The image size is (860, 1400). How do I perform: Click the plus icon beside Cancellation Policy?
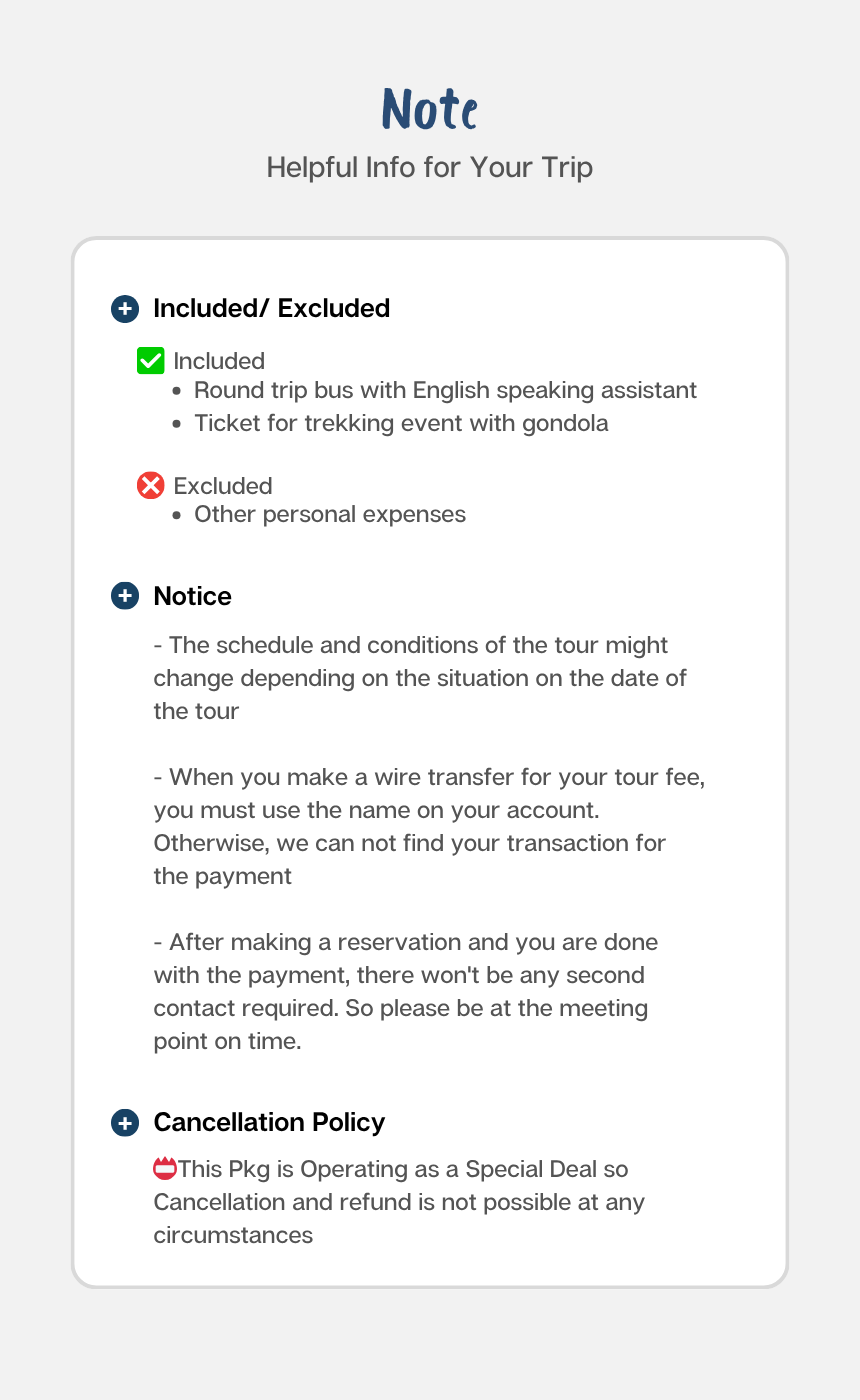[x=124, y=1123]
